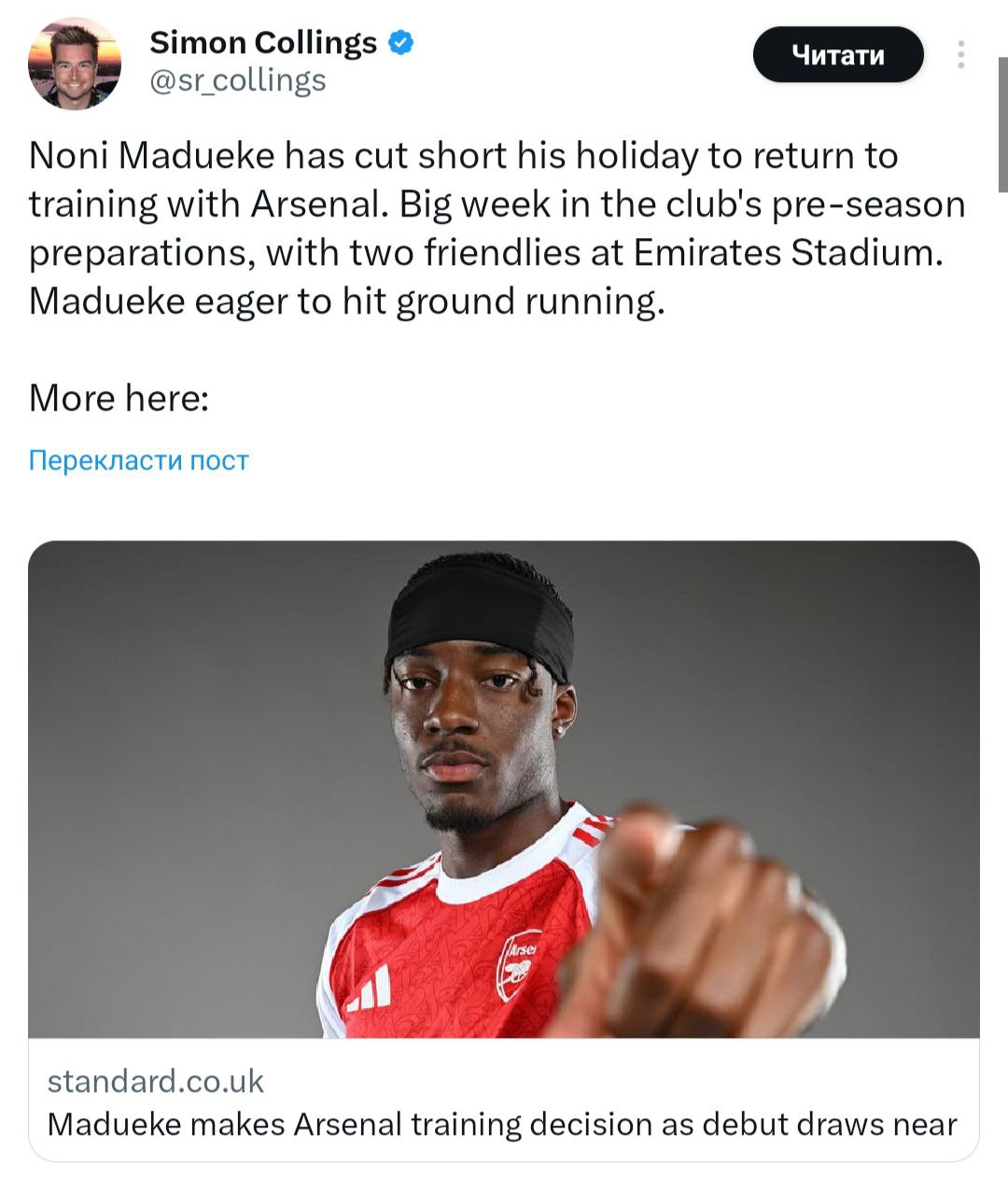Open the Madueke article preview image

pyautogui.click(x=504, y=789)
